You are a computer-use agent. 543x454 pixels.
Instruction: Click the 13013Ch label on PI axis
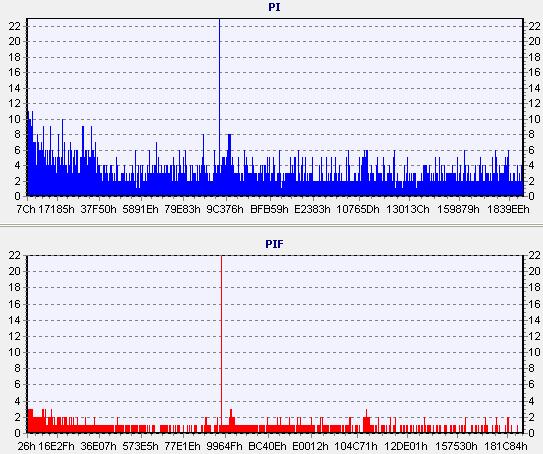coord(408,209)
